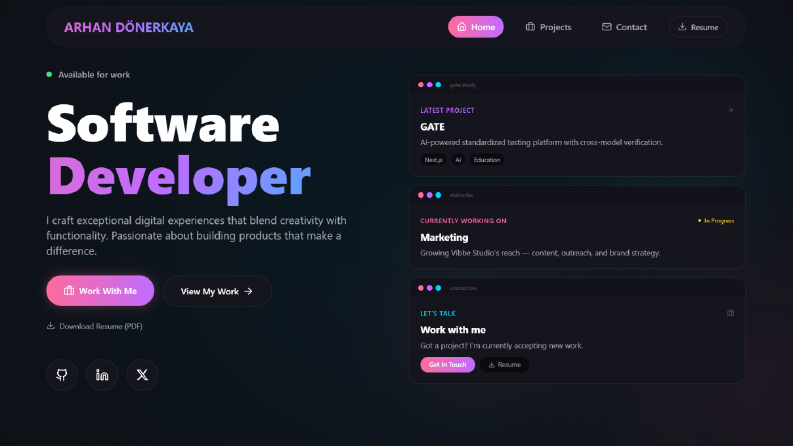Image resolution: width=793 pixels, height=446 pixels.
Task: Click the Resume button in navbar
Action: click(x=698, y=27)
